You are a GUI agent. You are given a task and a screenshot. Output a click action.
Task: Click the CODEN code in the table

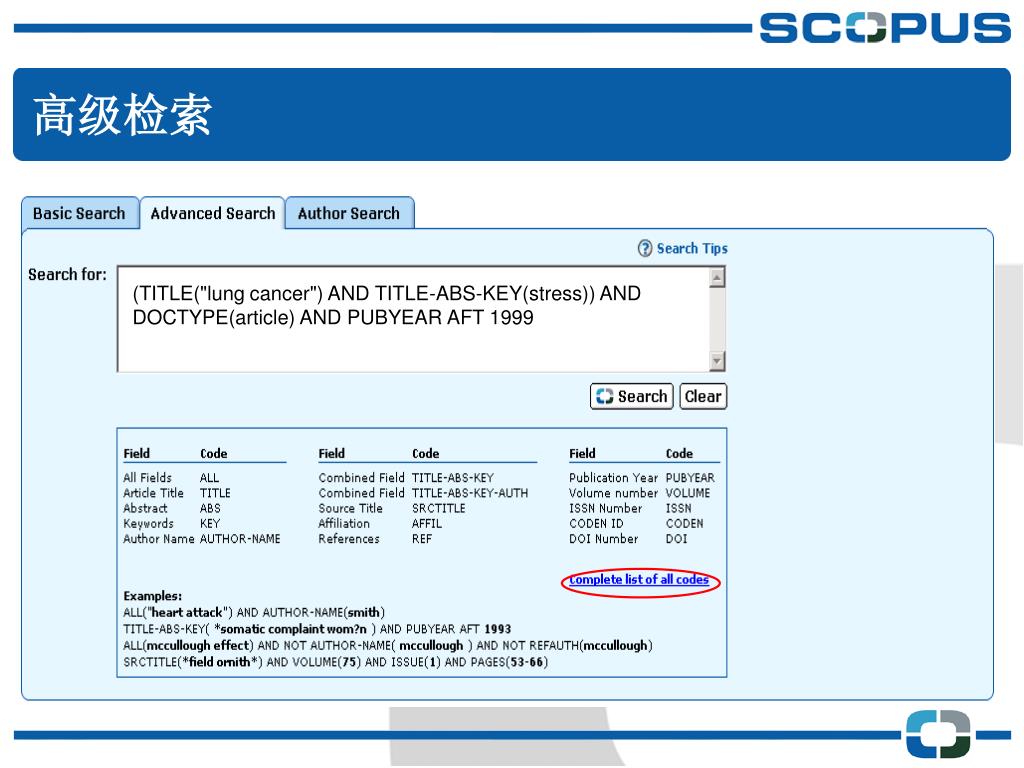click(x=684, y=524)
